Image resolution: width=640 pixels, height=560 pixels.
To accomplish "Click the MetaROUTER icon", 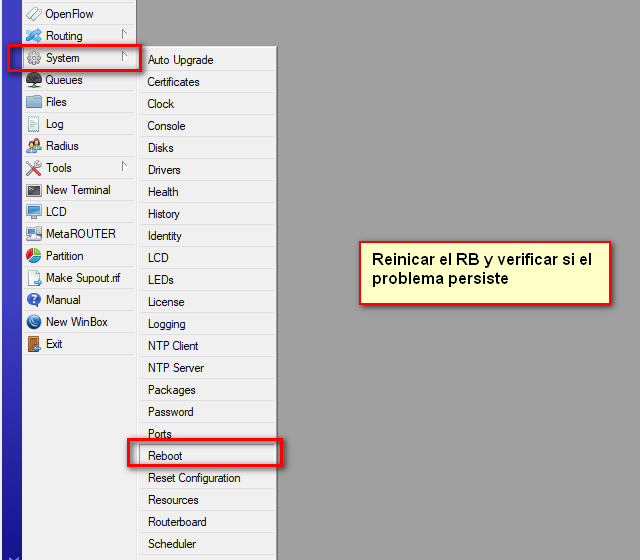I will 34,234.
